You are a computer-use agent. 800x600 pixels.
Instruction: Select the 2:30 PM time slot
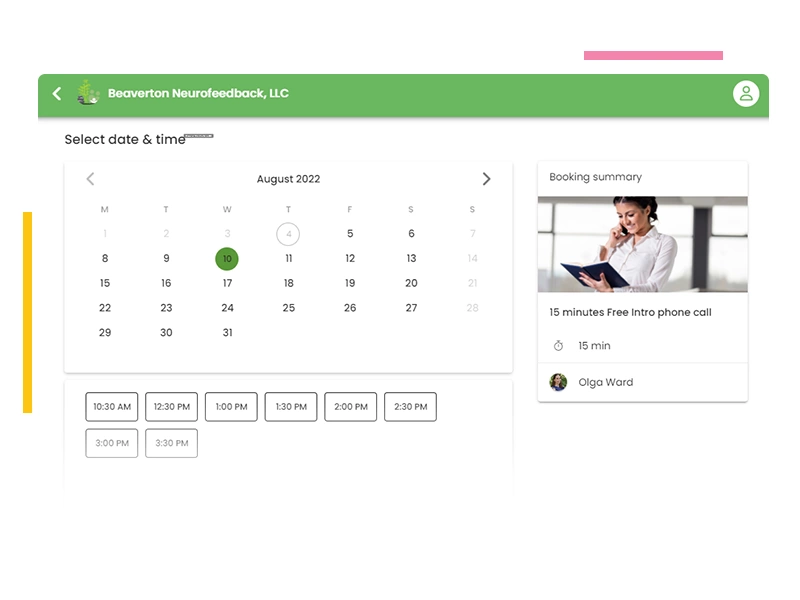tap(410, 407)
